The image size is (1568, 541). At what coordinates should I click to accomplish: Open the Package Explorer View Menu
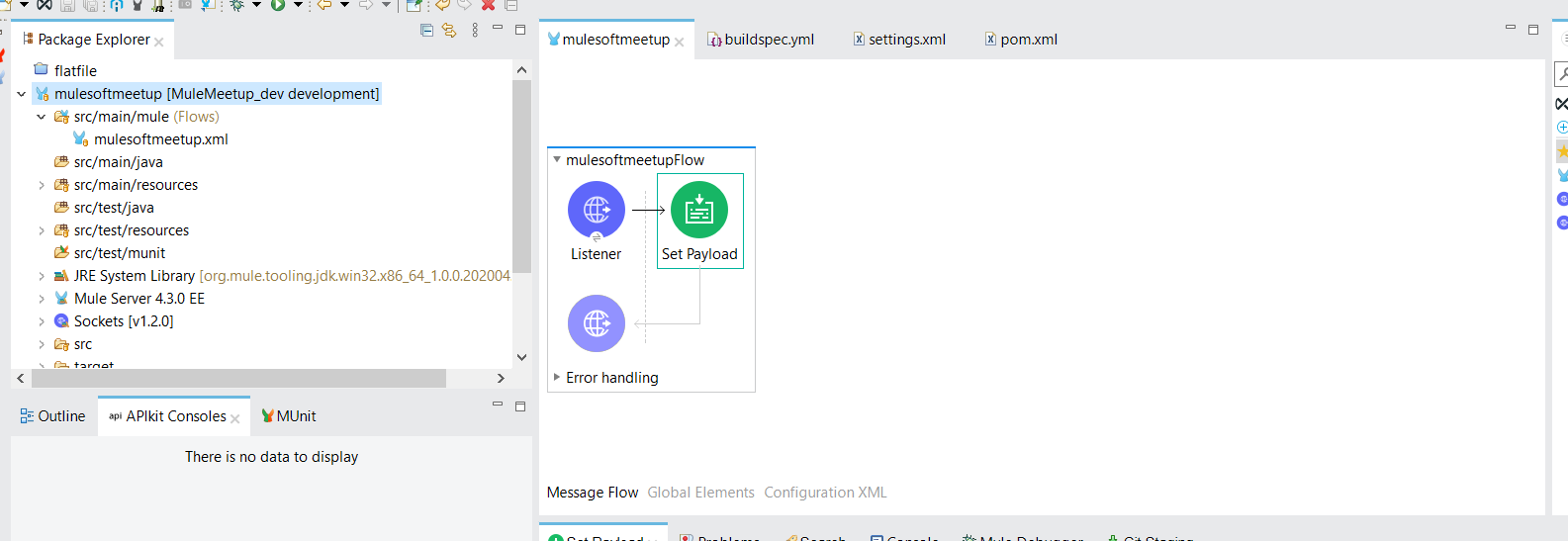tap(475, 31)
